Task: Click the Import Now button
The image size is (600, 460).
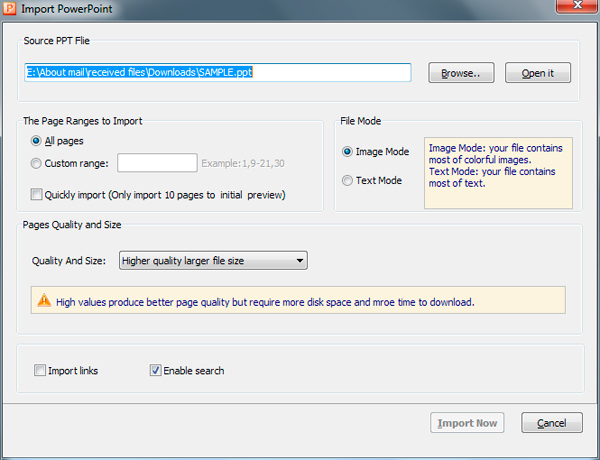Action: [467, 422]
